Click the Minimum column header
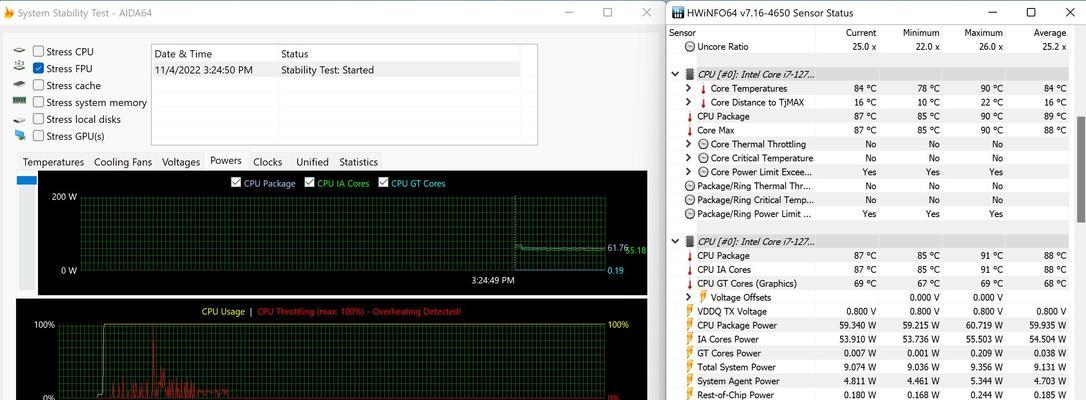1086x400 pixels. 921,33
